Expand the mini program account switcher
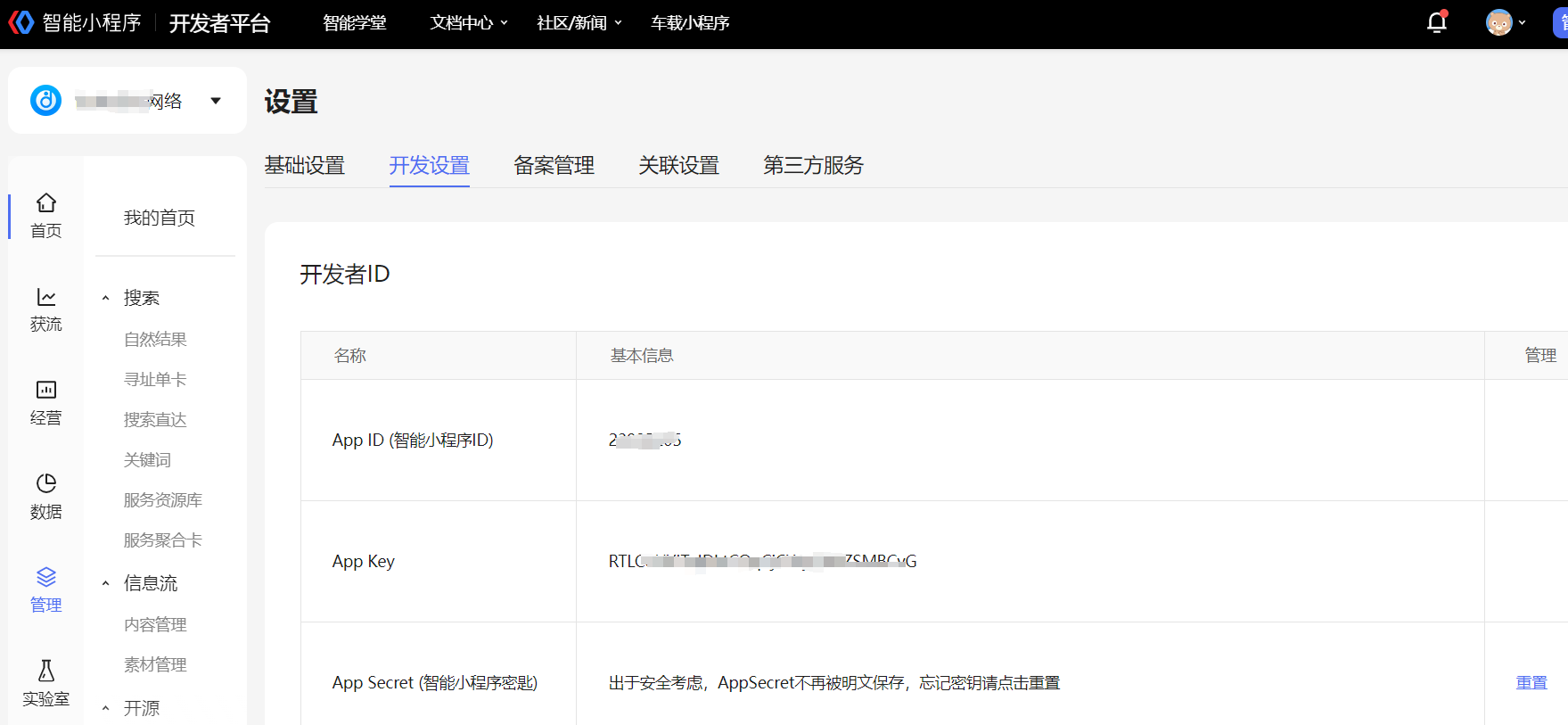 coord(215,101)
